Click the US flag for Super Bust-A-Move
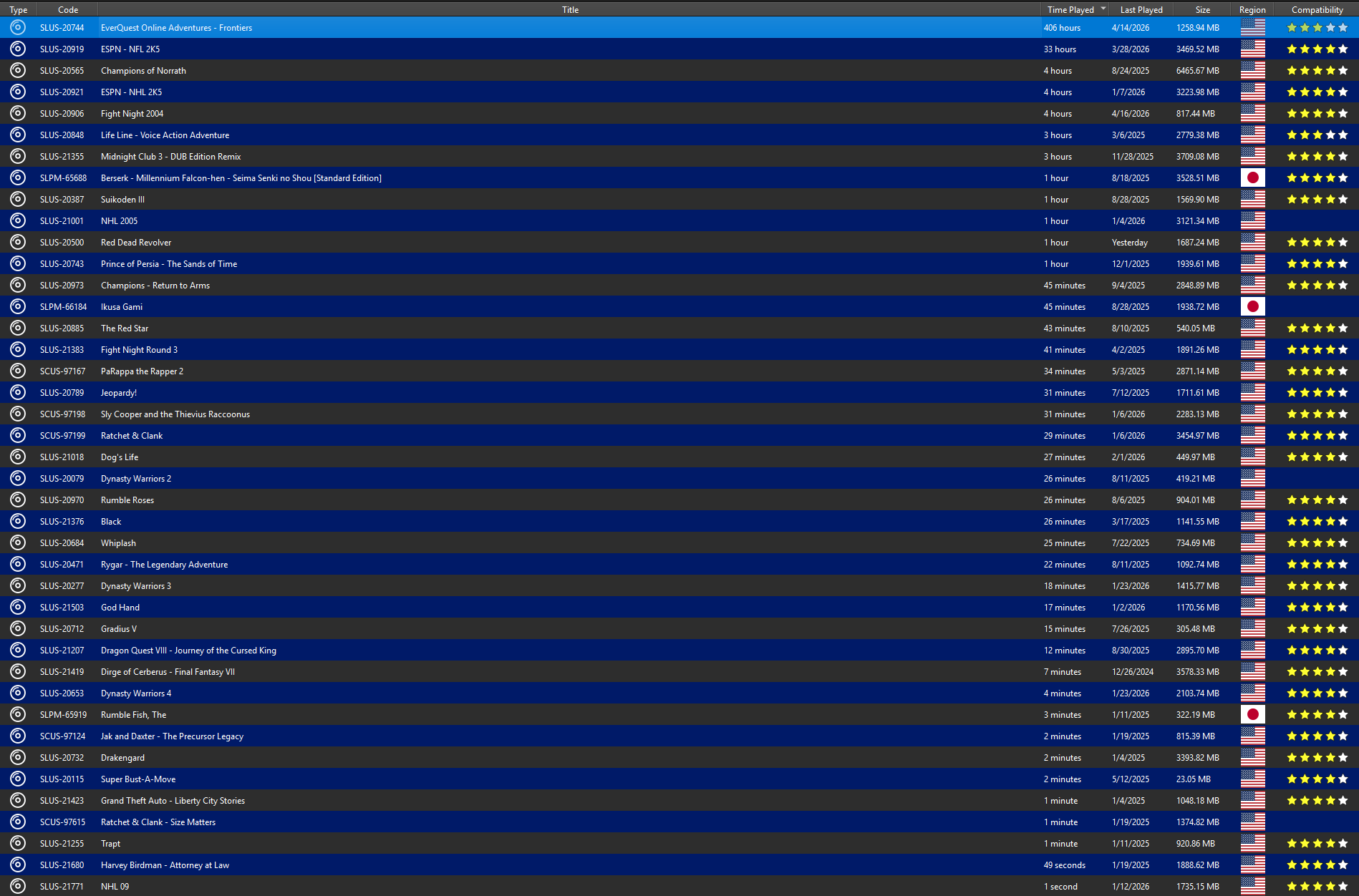Screen dimensions: 1359x896 click(1253, 779)
